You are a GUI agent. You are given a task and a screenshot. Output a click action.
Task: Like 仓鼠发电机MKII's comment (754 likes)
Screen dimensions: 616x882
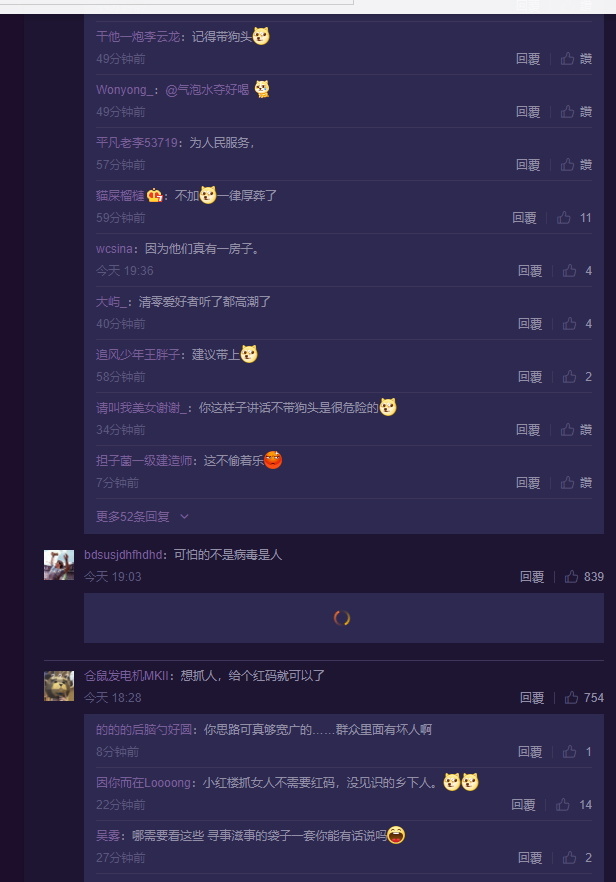coord(584,698)
